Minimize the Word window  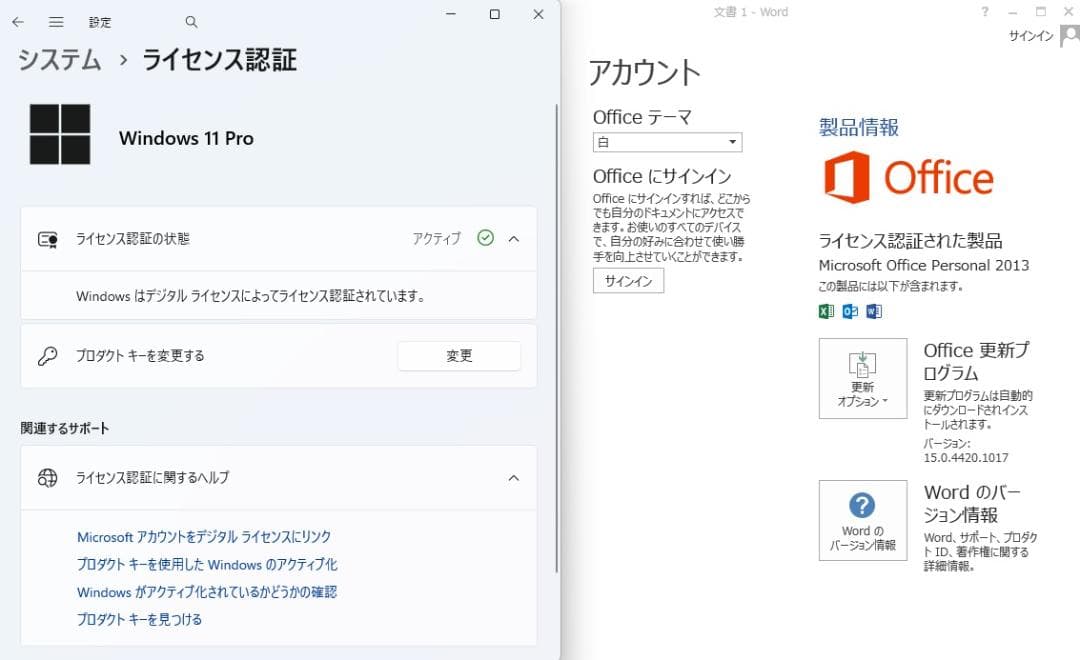[x=1012, y=12]
